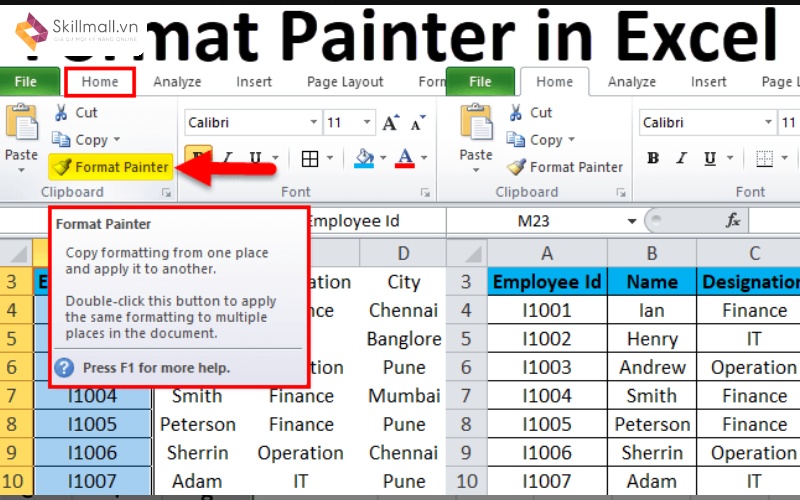Switch to Analyze tab in right window
The width and height of the screenshot is (800, 500).
tap(632, 82)
